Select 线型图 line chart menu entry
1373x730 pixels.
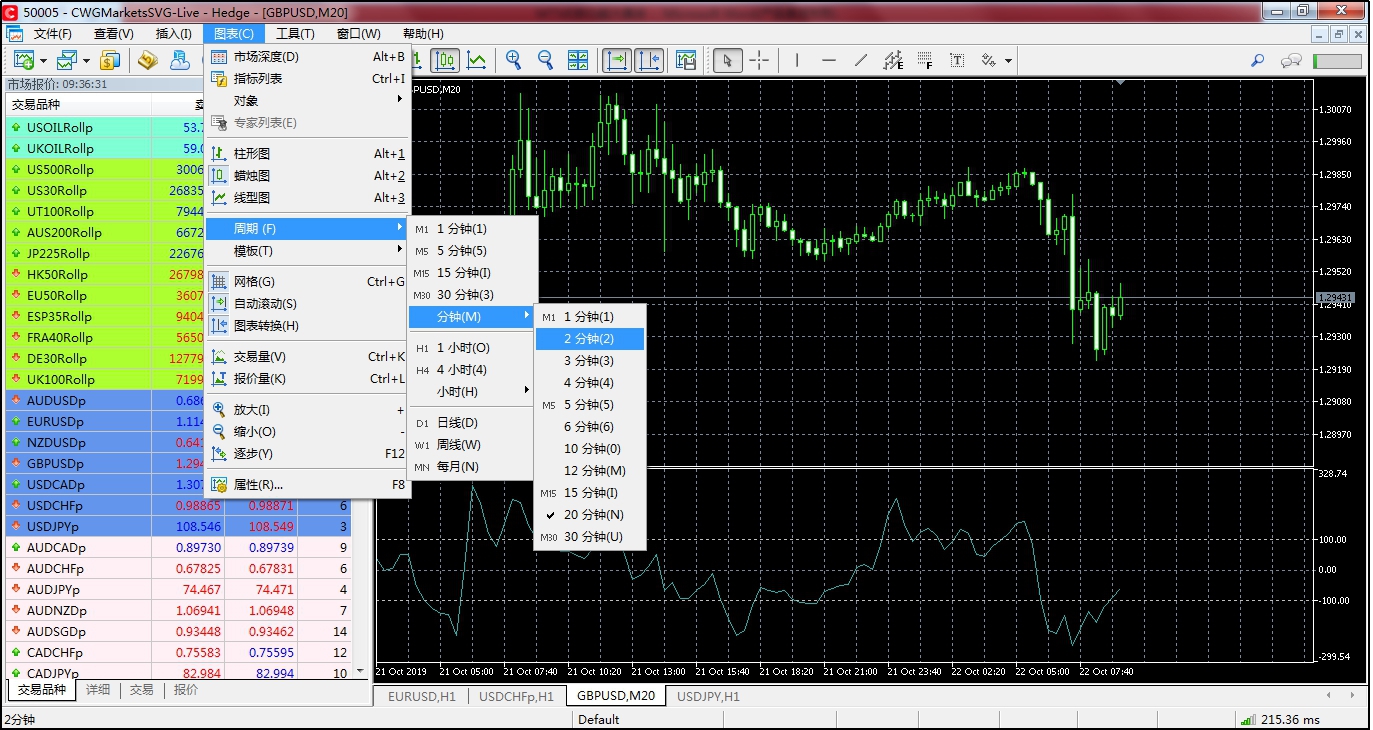pos(307,198)
